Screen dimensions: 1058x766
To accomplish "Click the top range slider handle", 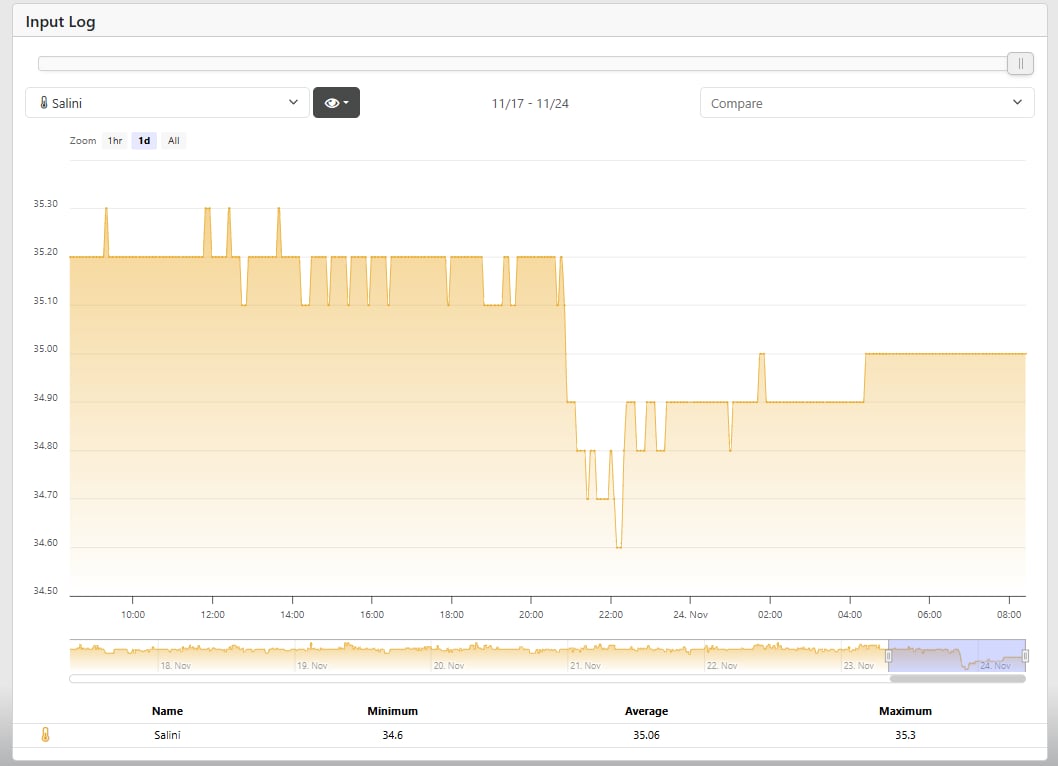I will point(1020,64).
